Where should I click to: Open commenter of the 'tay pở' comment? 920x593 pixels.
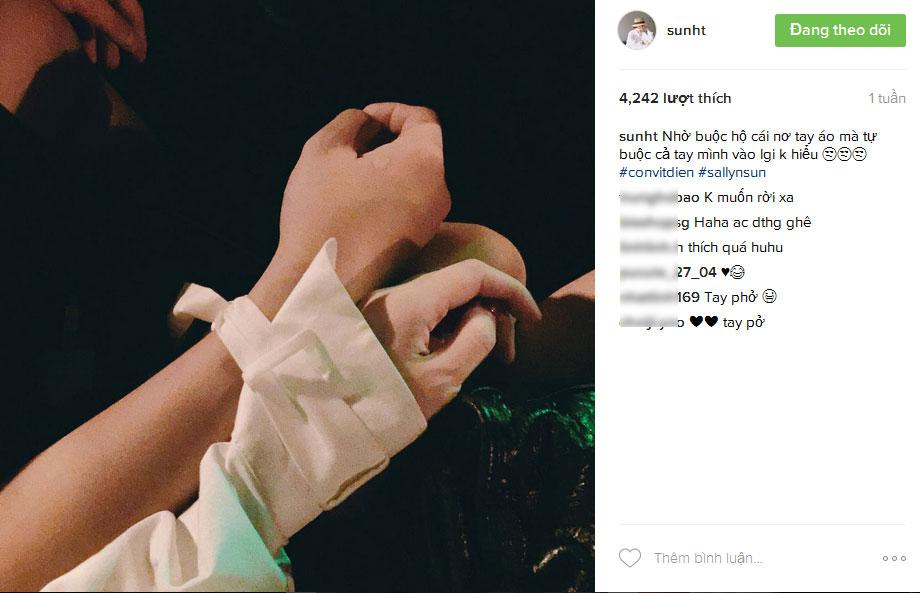[652, 322]
